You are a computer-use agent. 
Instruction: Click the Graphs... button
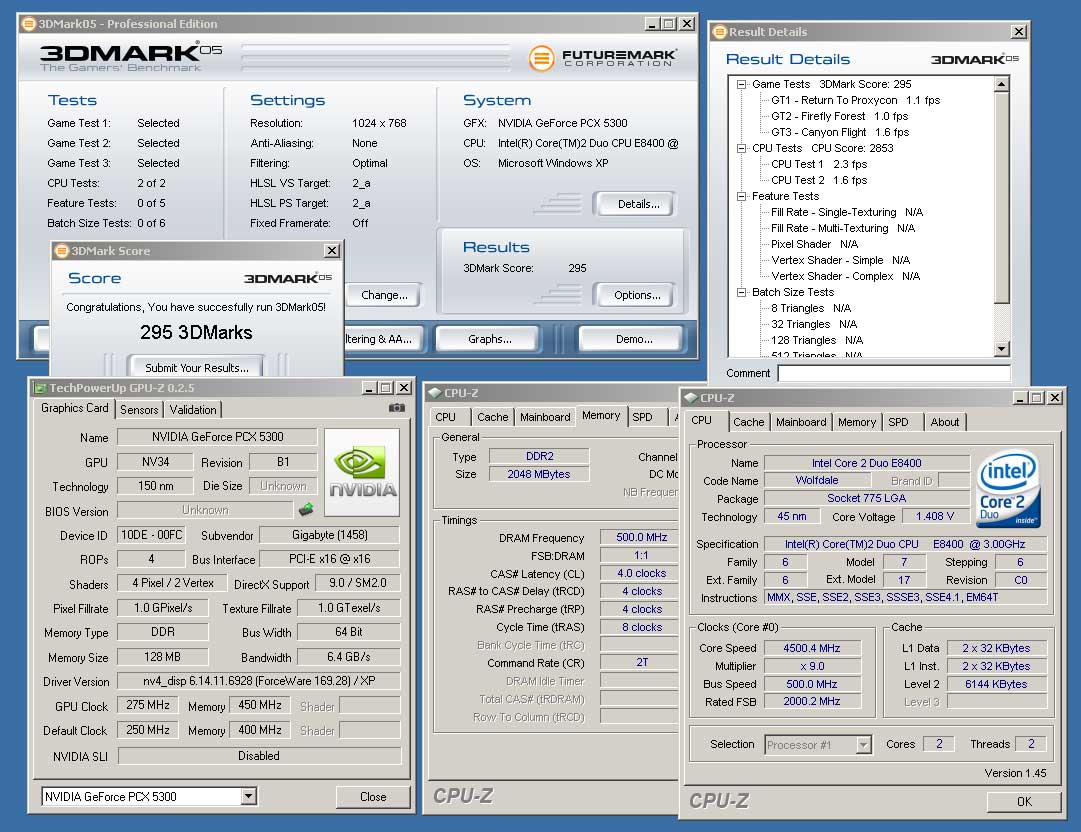(x=489, y=339)
